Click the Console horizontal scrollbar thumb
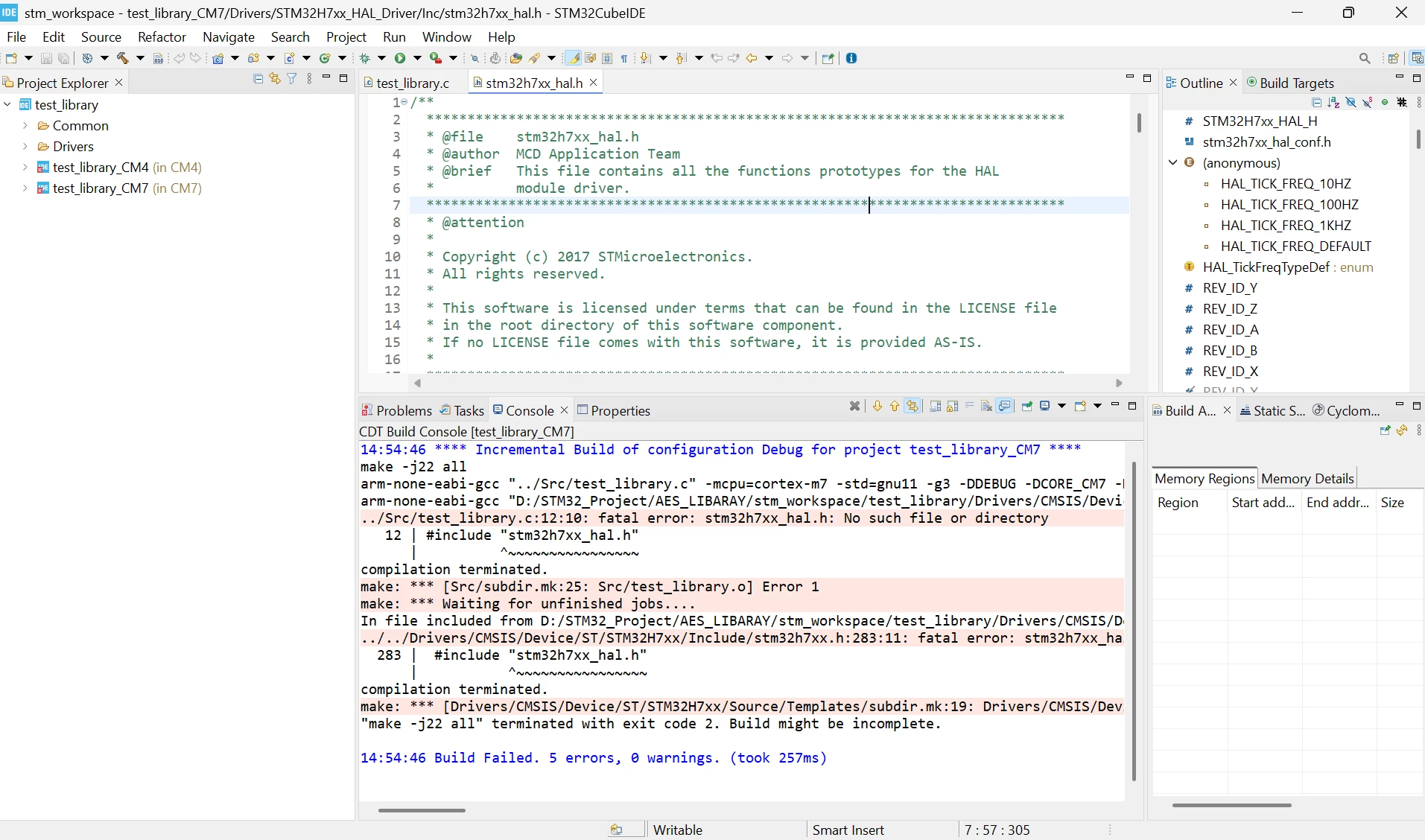1425x840 pixels. pyautogui.click(x=422, y=810)
